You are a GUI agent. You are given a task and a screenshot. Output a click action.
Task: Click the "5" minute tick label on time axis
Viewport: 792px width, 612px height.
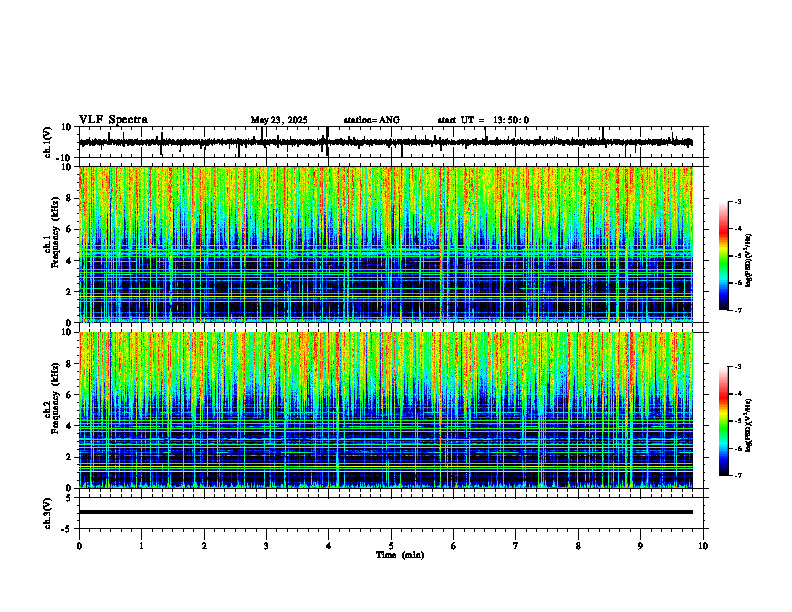click(x=391, y=546)
